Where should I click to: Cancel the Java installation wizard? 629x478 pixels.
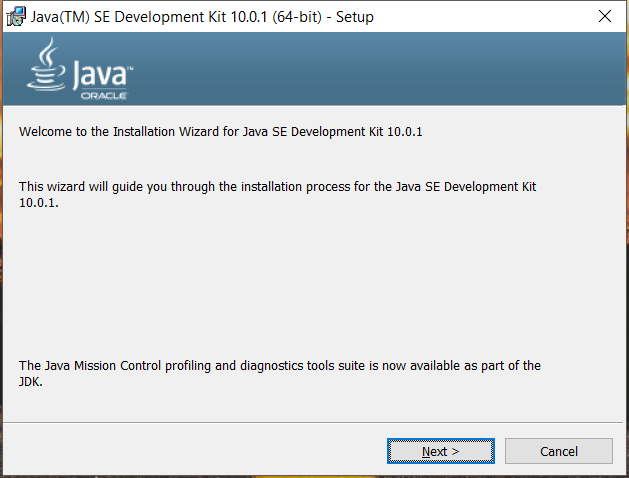point(558,451)
